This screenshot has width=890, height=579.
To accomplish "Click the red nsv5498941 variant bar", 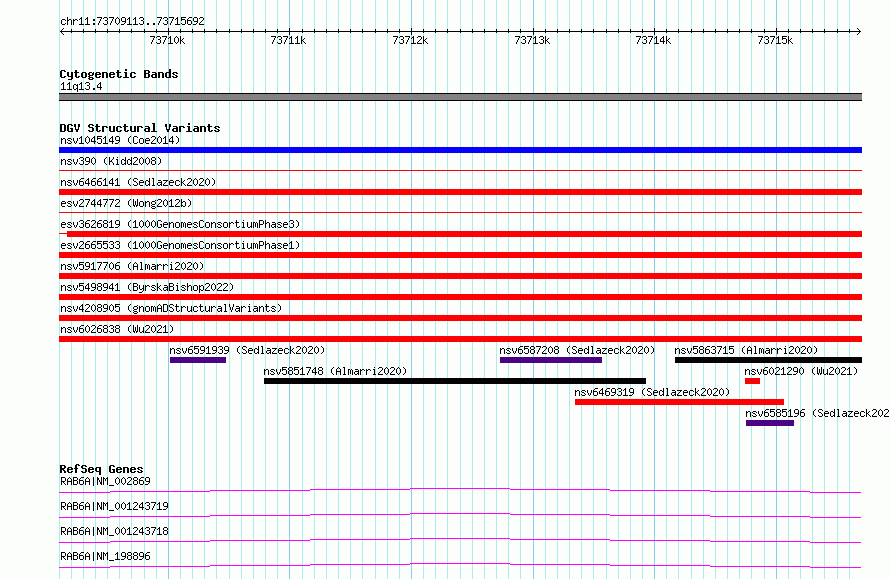I will tap(460, 297).
